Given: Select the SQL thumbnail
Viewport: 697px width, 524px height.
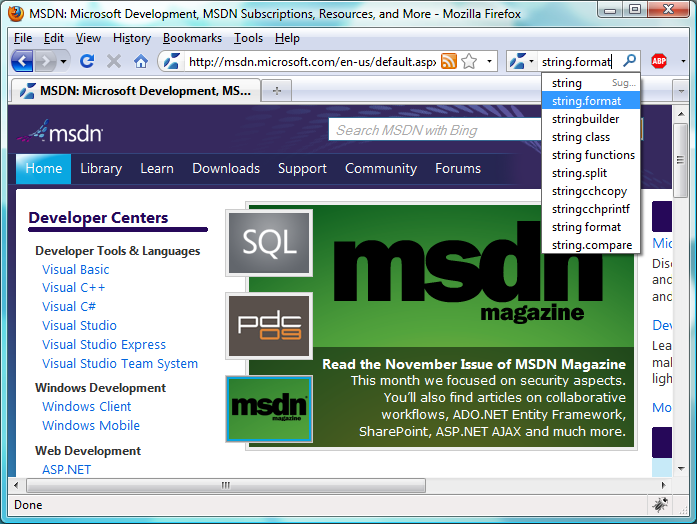Looking at the screenshot, I should 269,243.
